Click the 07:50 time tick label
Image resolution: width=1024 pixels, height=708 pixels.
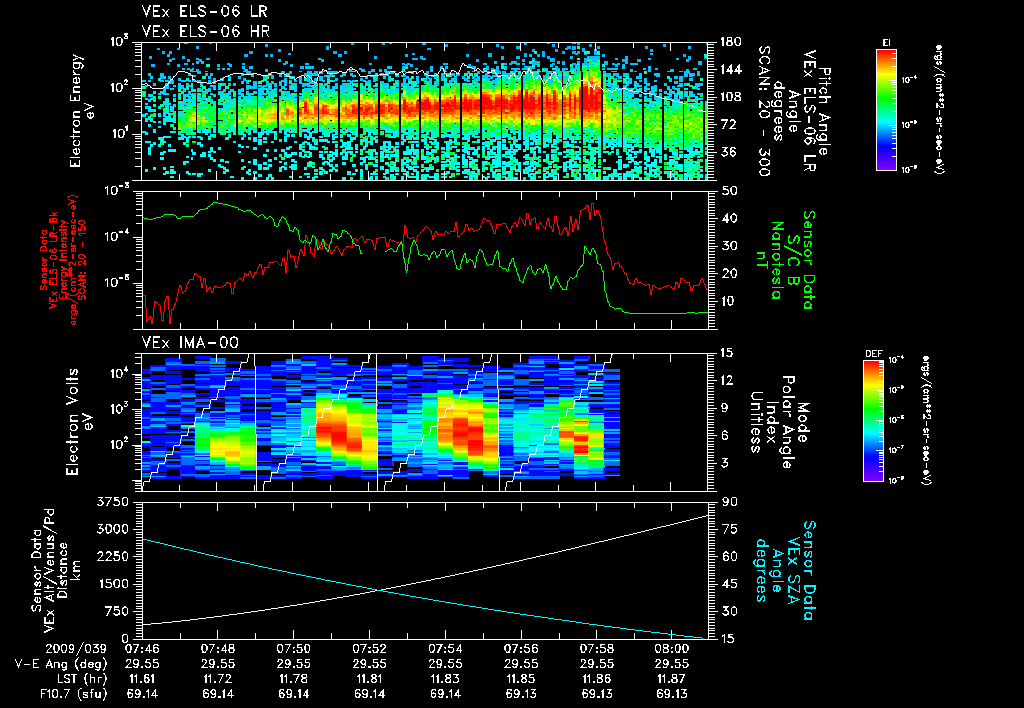[294, 649]
